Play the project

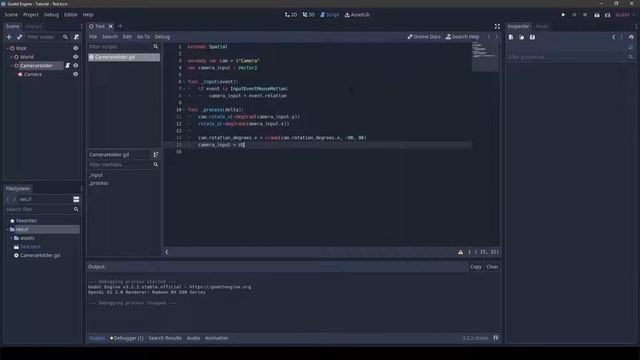tap(563, 15)
